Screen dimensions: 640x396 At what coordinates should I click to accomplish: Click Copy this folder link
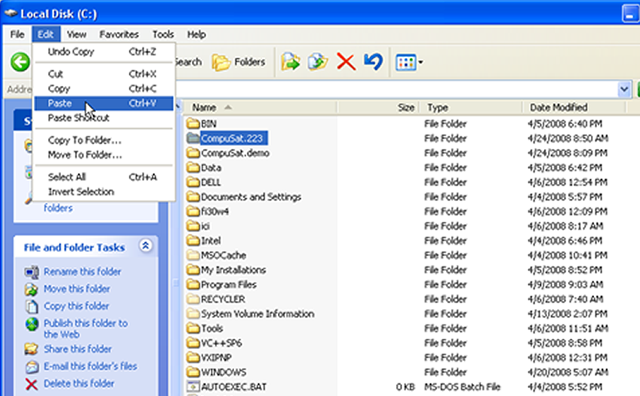[x=76, y=306]
